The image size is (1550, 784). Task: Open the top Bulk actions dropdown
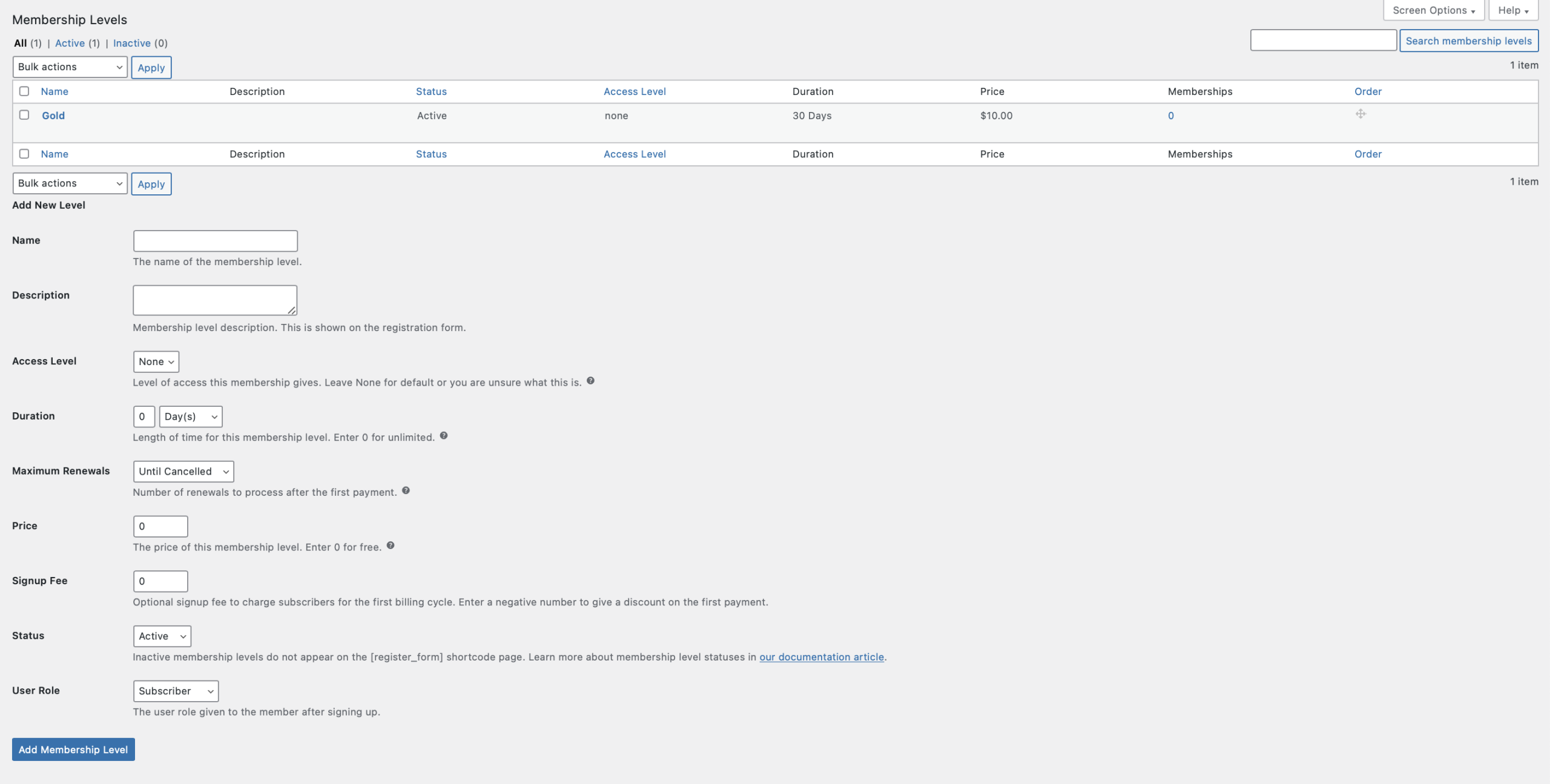point(70,67)
